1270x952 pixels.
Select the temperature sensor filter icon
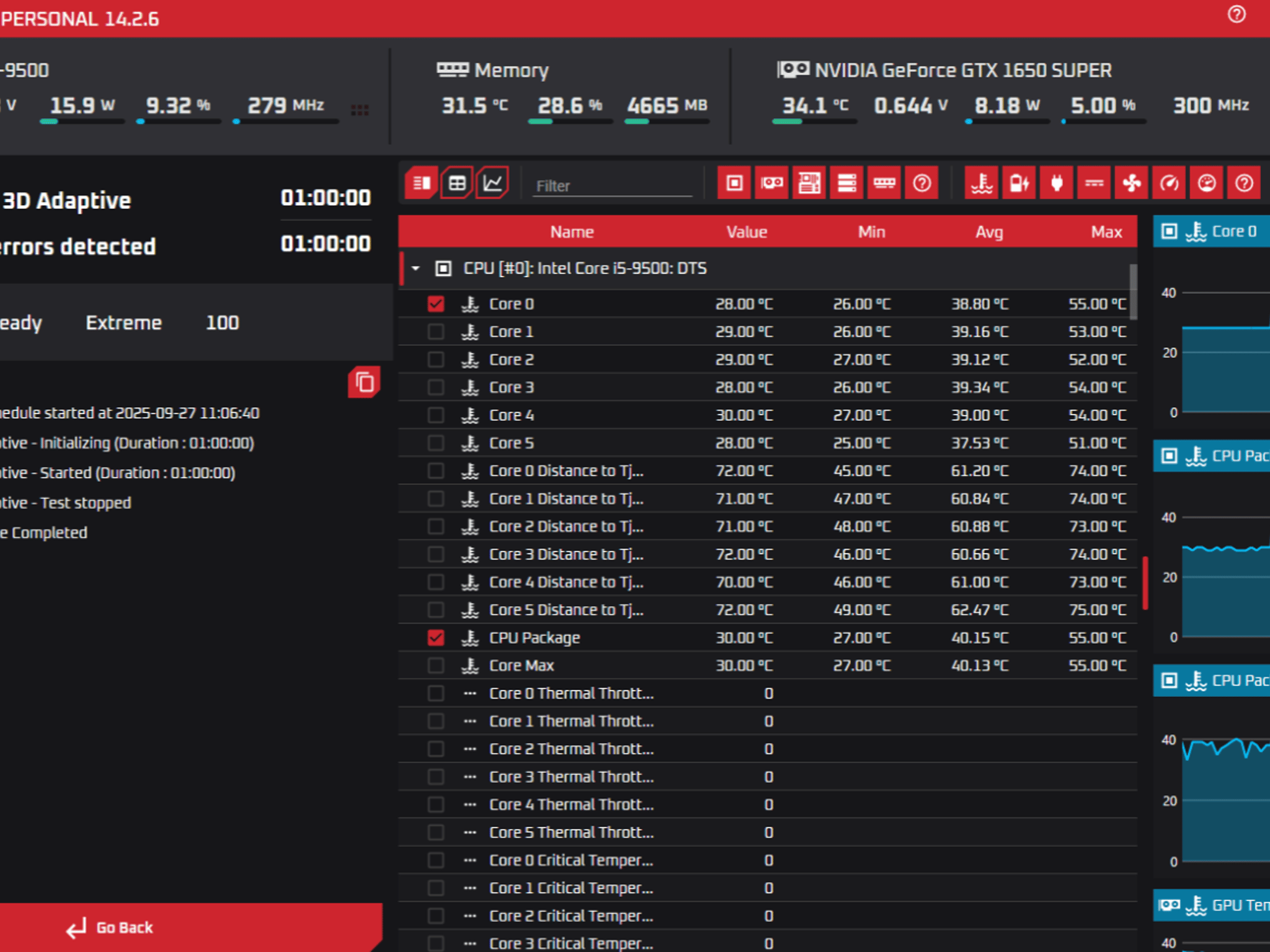982,183
